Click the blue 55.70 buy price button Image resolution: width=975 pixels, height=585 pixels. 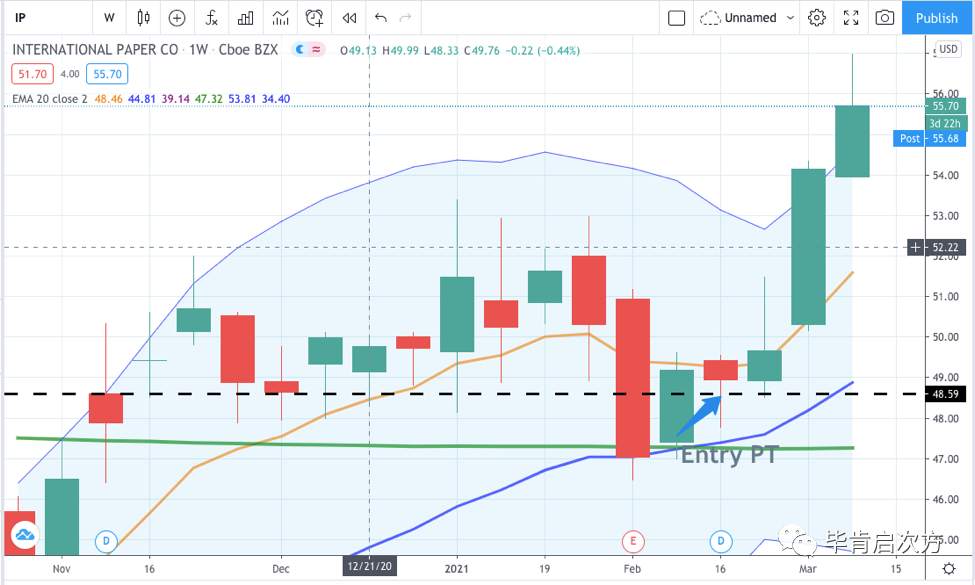(107, 74)
